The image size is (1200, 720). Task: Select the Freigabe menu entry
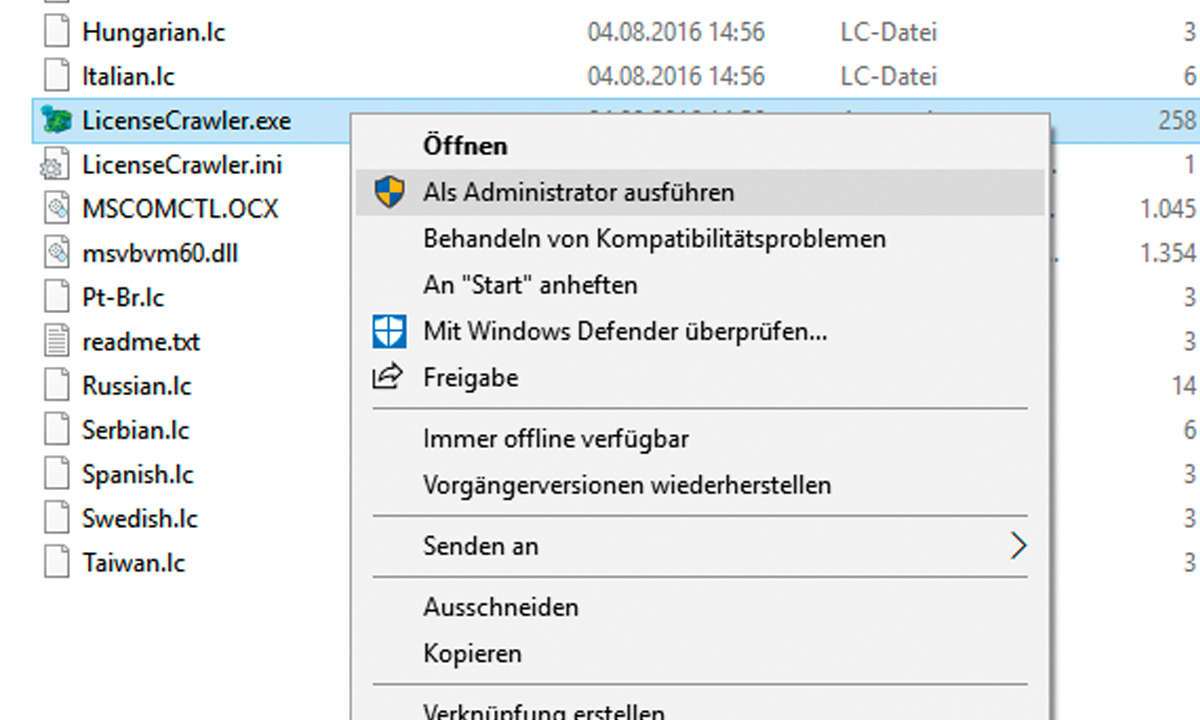[471, 377]
